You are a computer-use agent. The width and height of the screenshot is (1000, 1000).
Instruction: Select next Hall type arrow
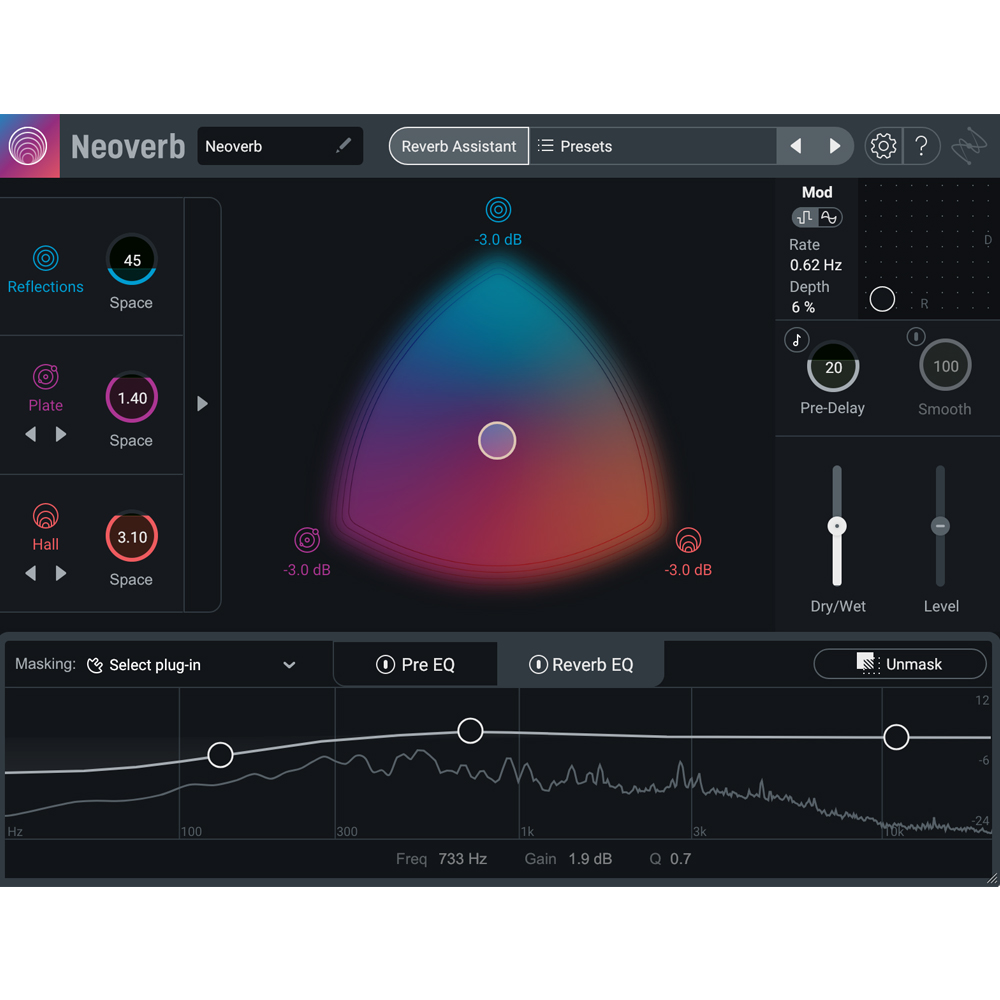(61, 573)
